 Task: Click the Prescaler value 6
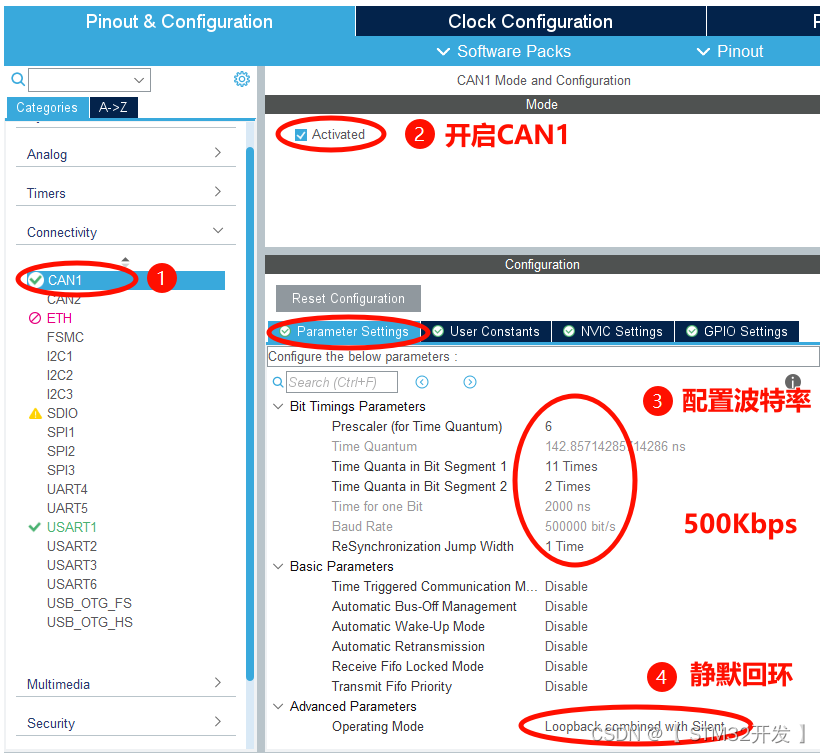tap(548, 426)
